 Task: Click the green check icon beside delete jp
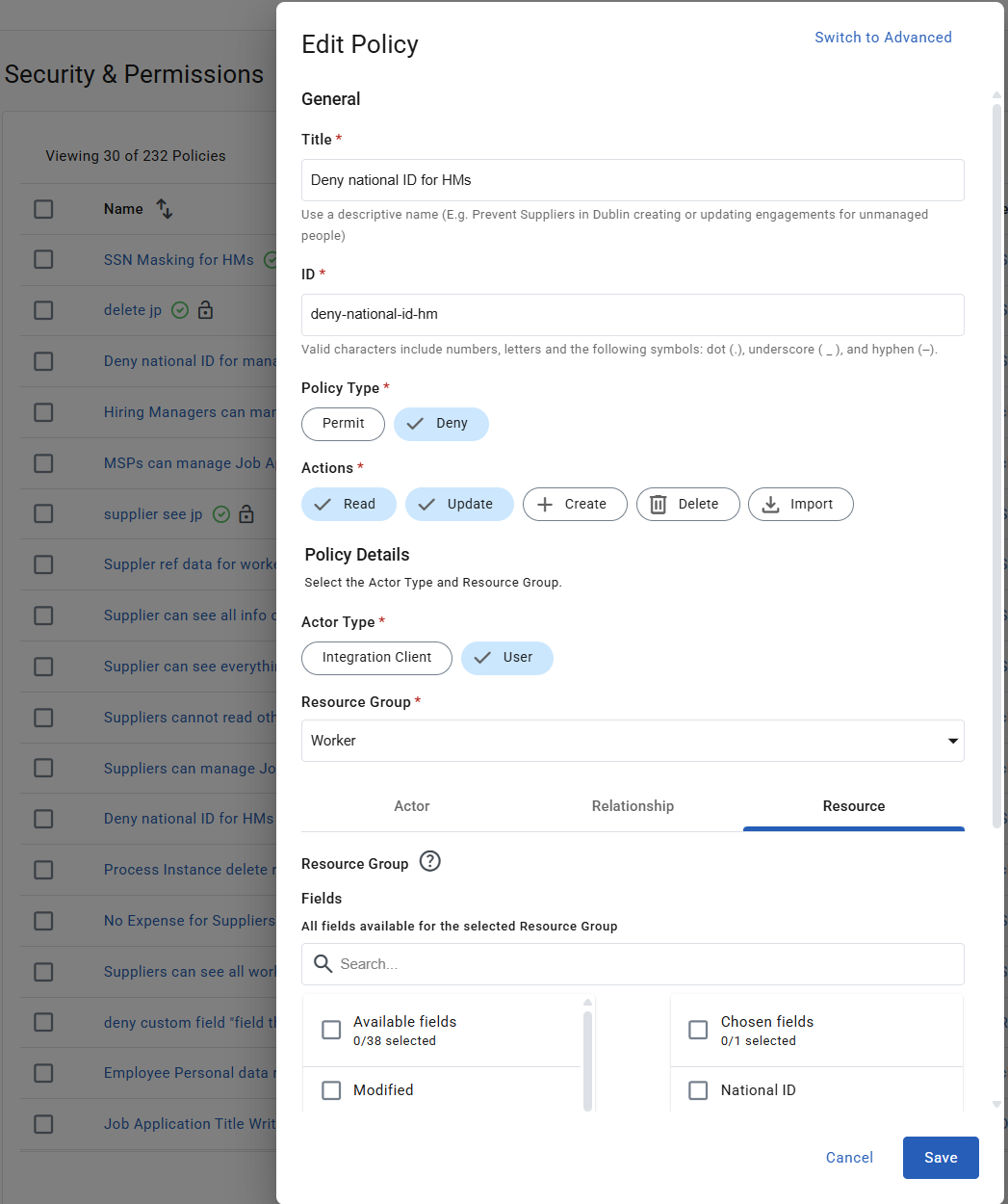[x=180, y=310]
